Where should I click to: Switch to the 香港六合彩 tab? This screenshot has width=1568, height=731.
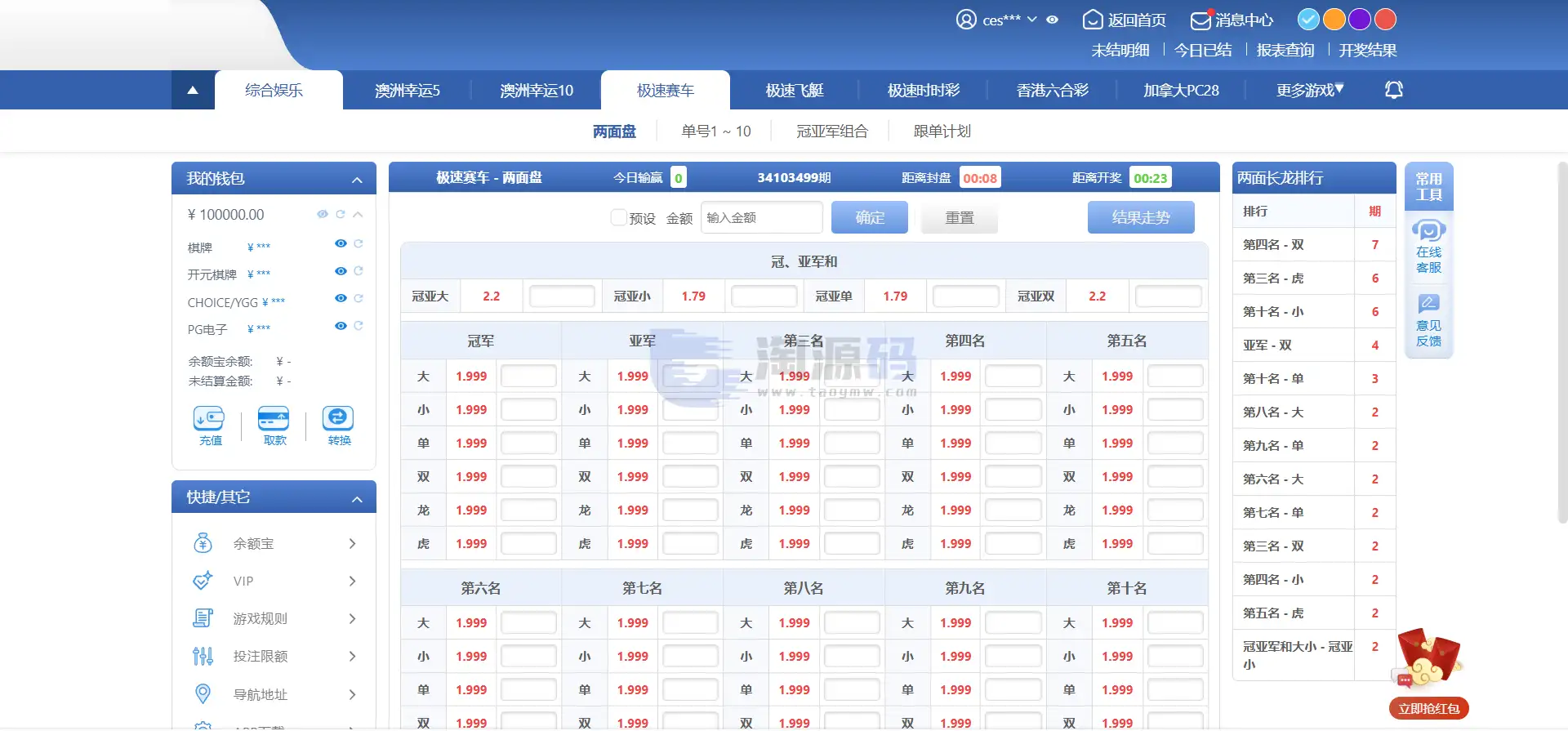coord(1053,90)
